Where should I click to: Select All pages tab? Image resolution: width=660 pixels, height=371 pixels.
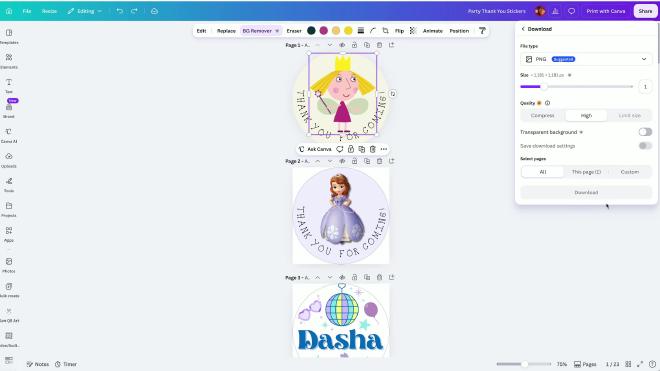pos(543,172)
